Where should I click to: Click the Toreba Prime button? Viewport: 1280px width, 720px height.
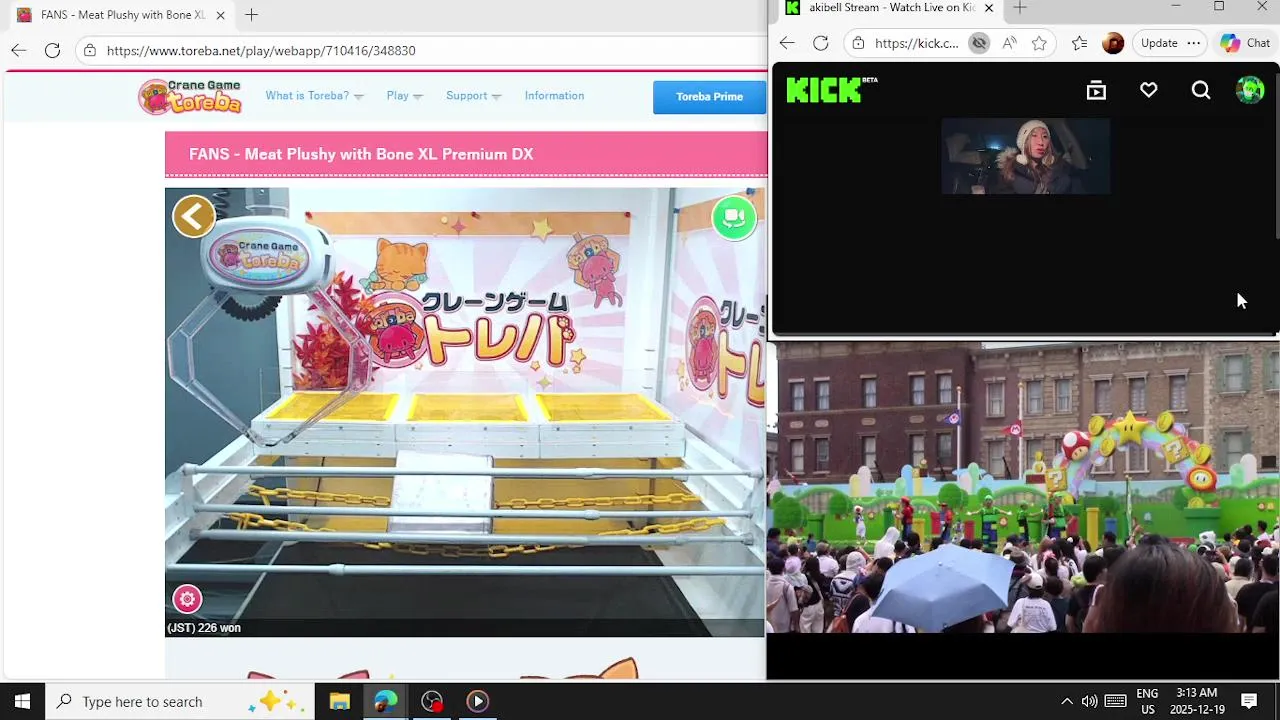point(709,97)
